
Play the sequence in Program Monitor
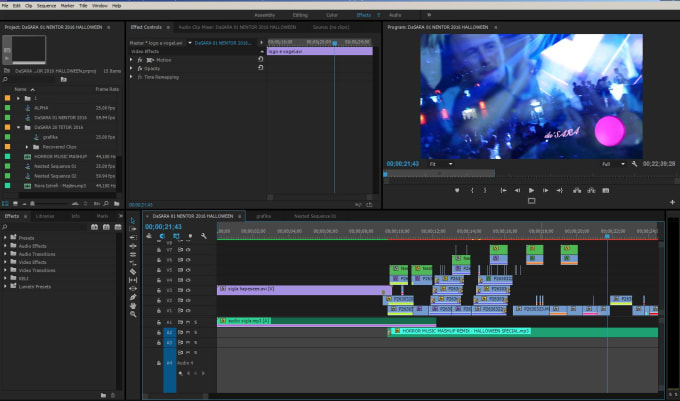point(531,190)
